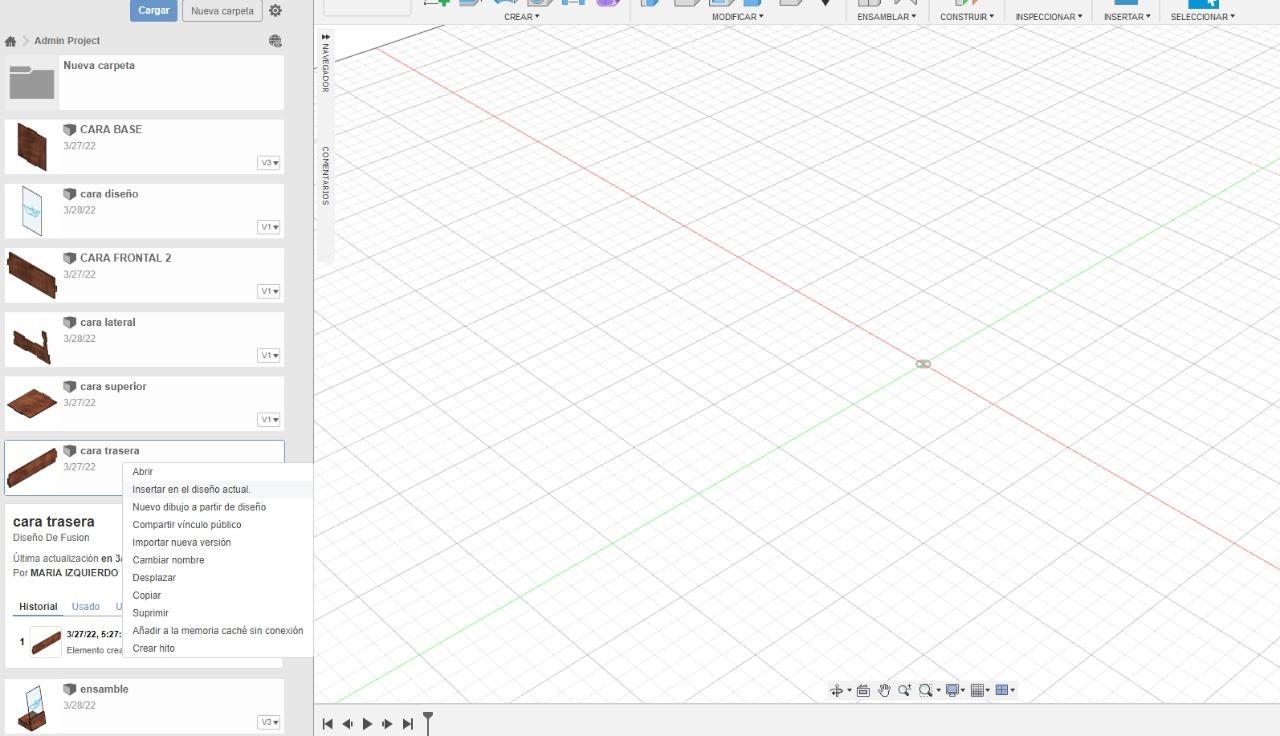Select the ensamble design thumbnail

(x=32, y=707)
